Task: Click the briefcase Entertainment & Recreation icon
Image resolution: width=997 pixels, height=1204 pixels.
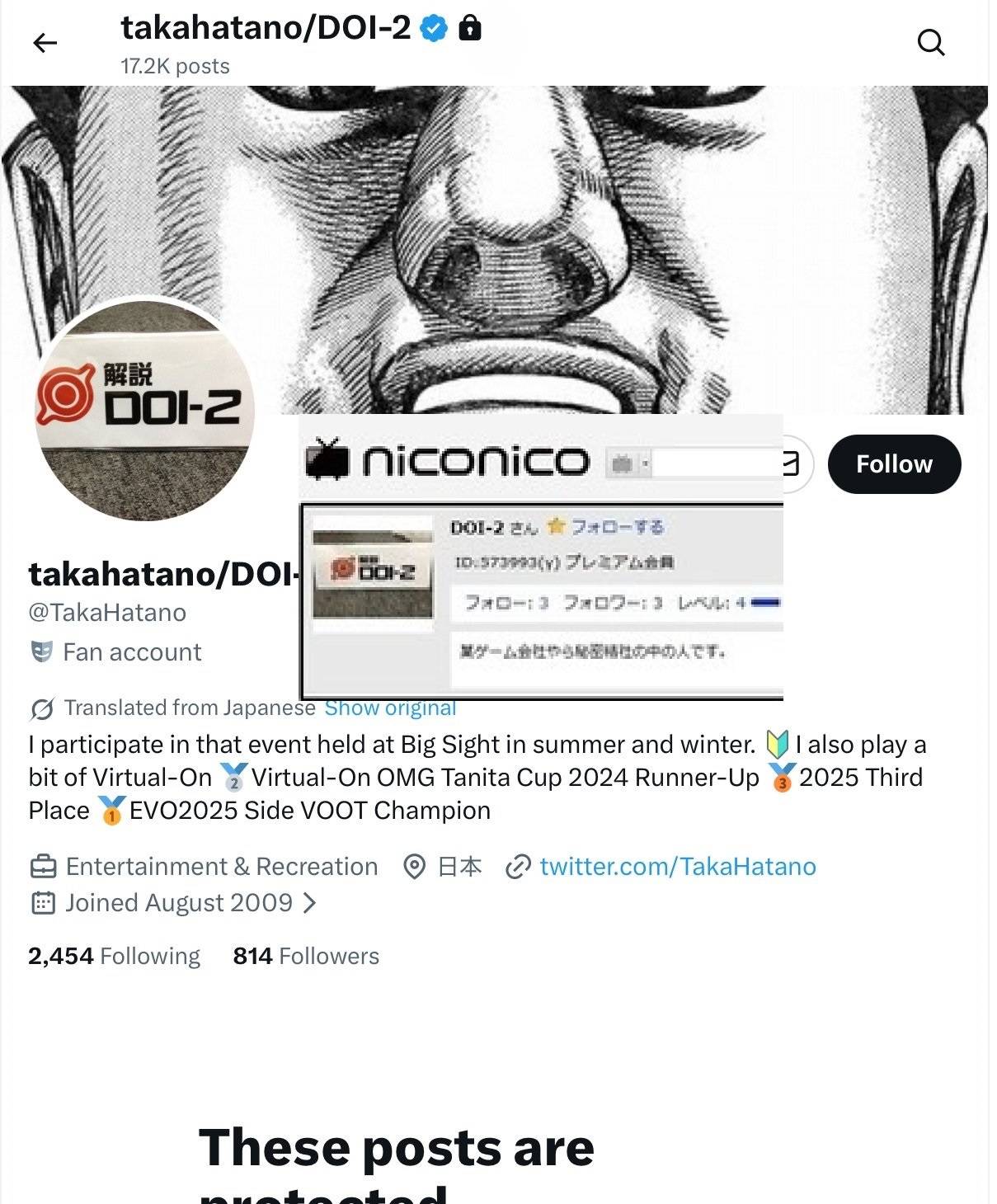Action: pos(43,867)
